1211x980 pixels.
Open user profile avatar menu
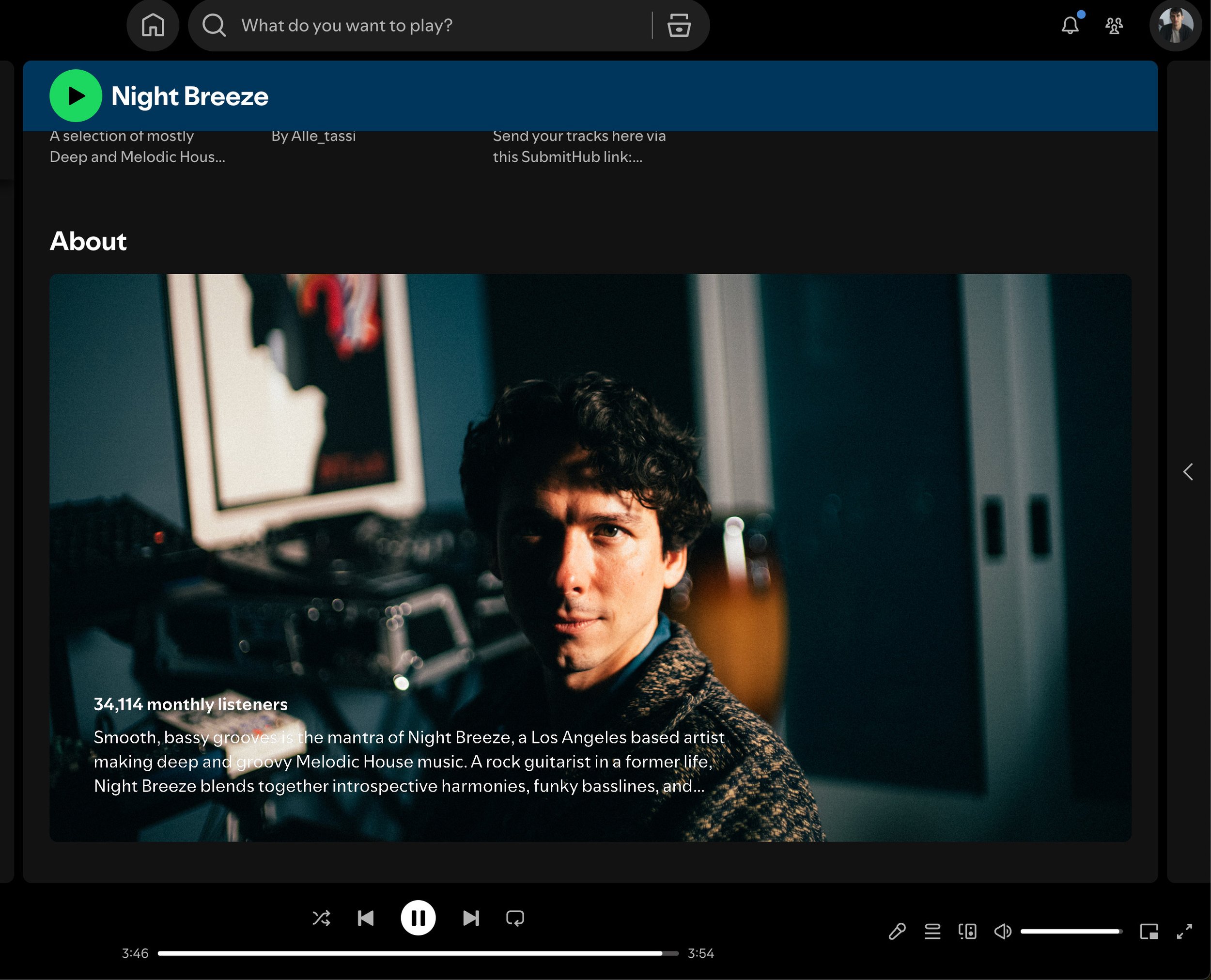[1176, 25]
